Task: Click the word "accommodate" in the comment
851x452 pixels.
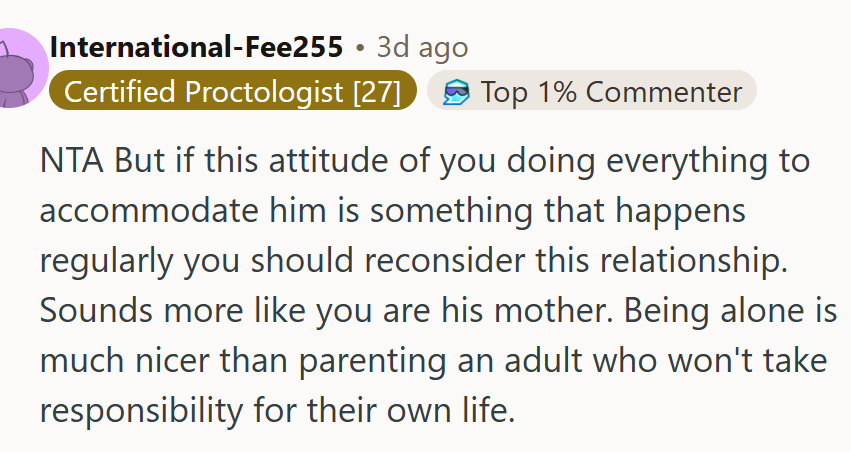Action: (x=149, y=211)
